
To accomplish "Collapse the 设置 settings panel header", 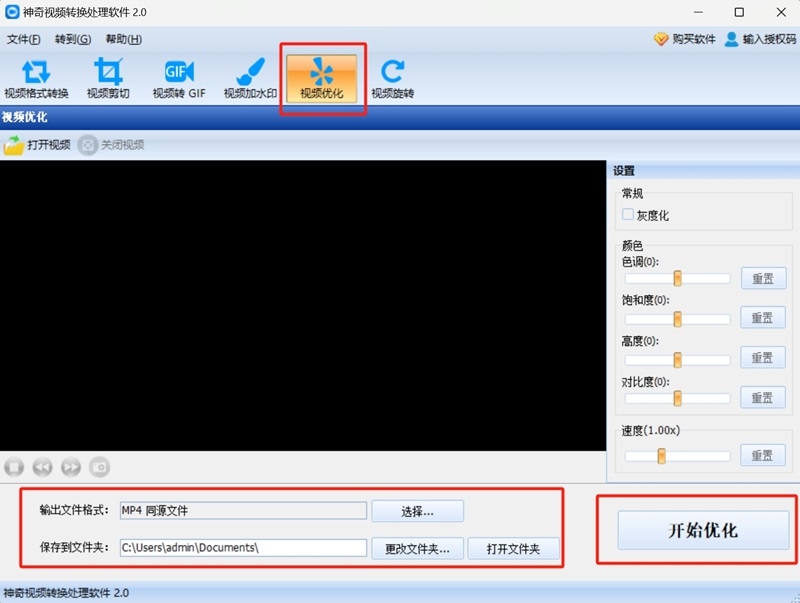I will point(622,170).
